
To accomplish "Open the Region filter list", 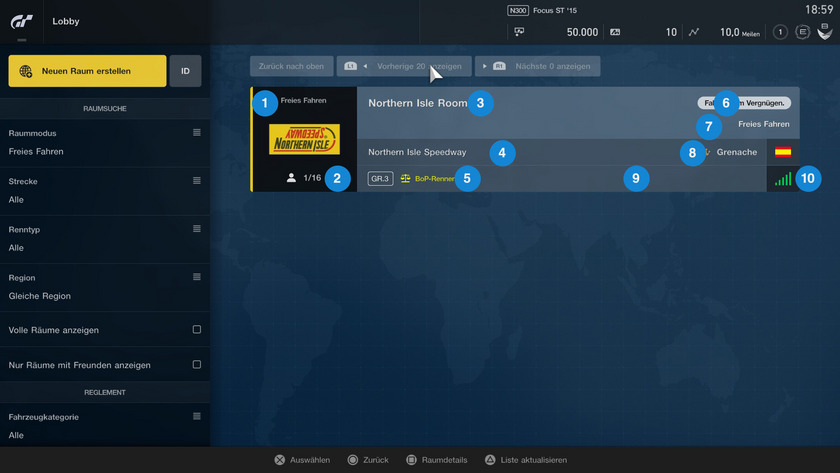I will [197, 277].
